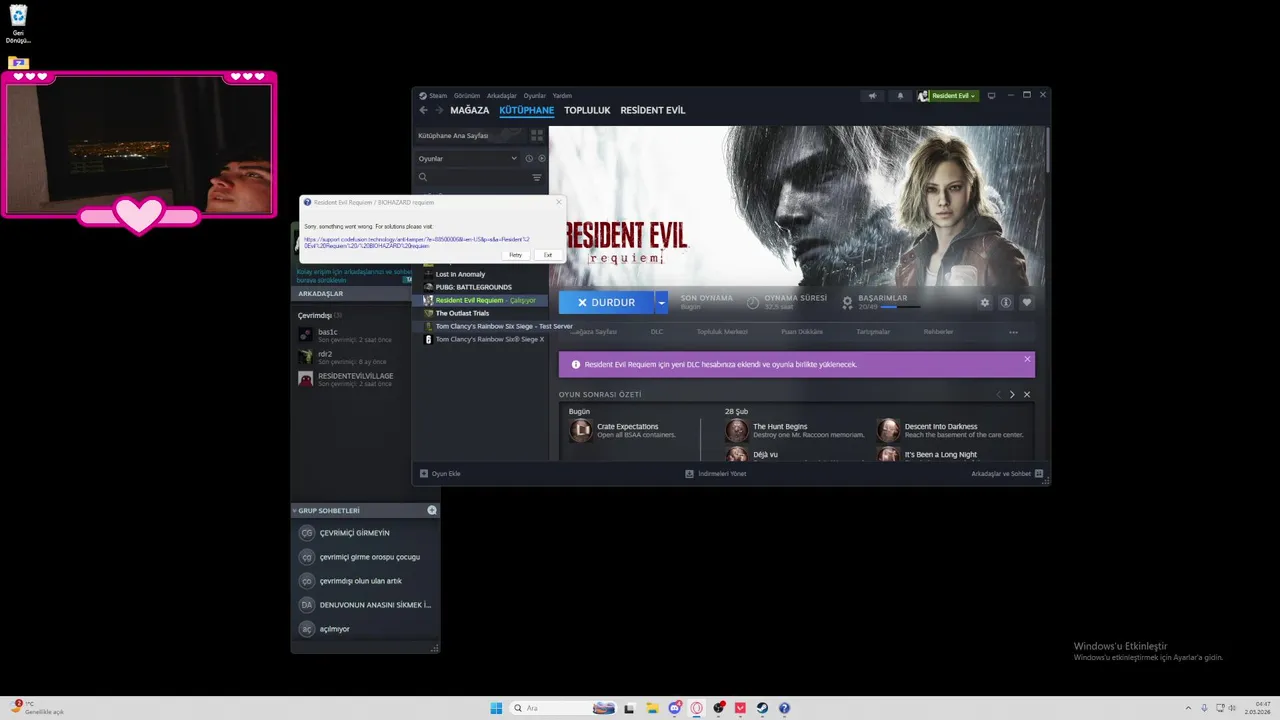The width and height of the screenshot is (1280, 720).
Task: Expand the Oyunlar collection dropdown
Action: click(x=514, y=158)
